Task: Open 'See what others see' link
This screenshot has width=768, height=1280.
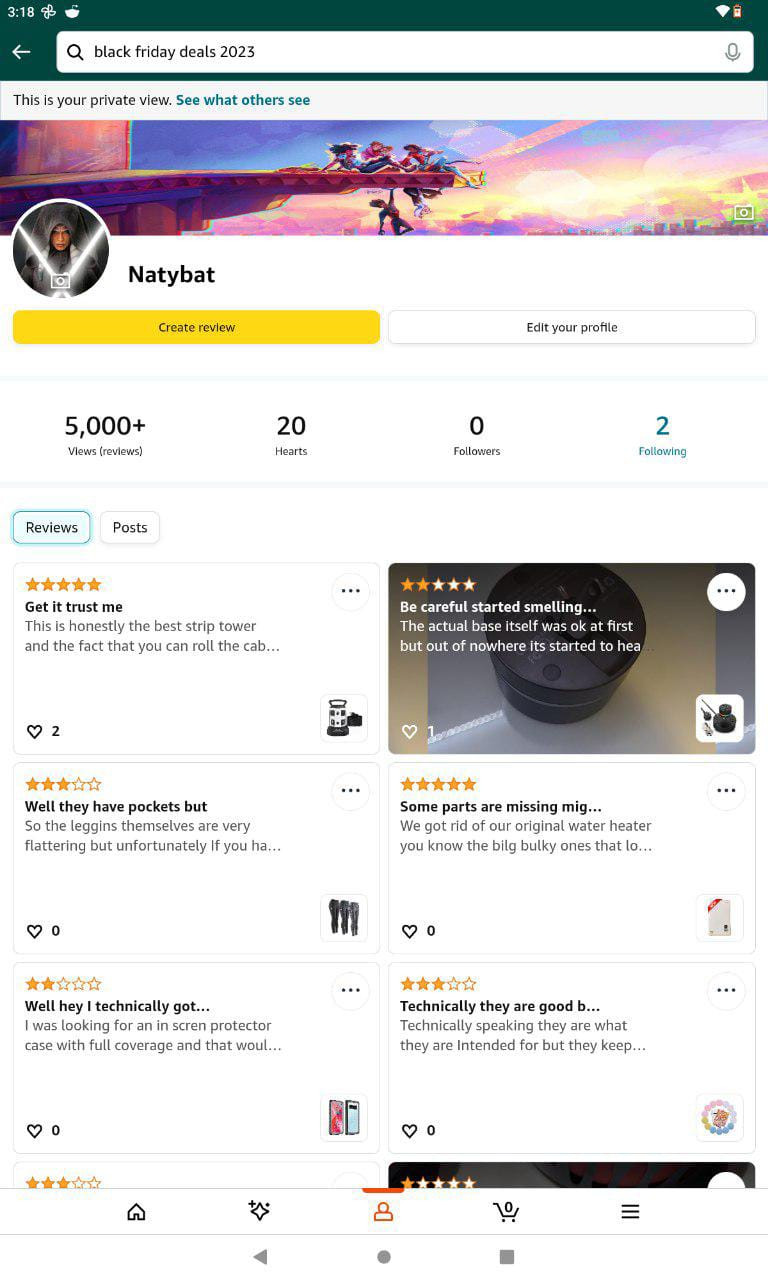Action: pyautogui.click(x=243, y=100)
